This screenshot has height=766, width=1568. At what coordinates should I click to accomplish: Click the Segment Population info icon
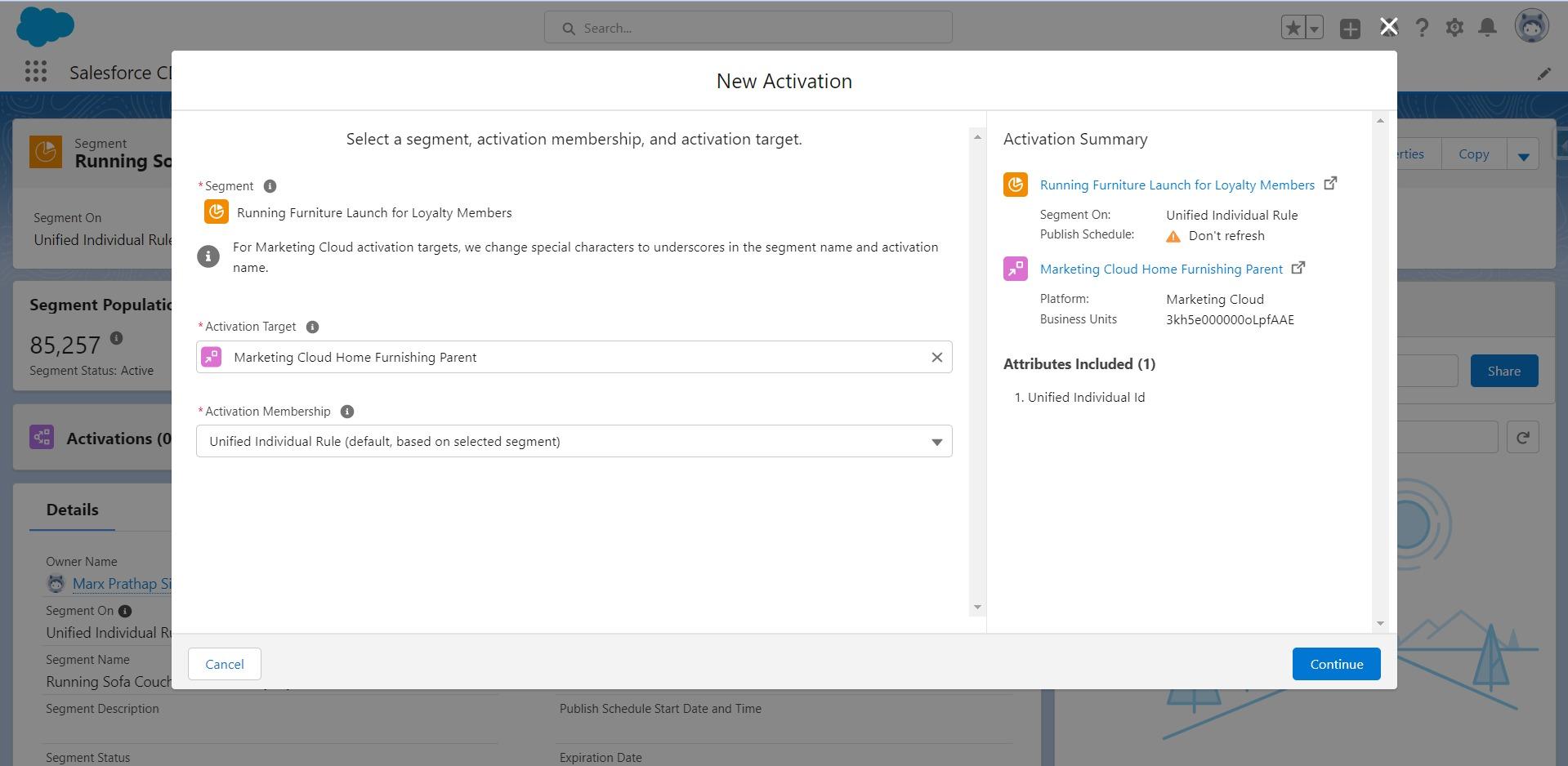point(117,337)
